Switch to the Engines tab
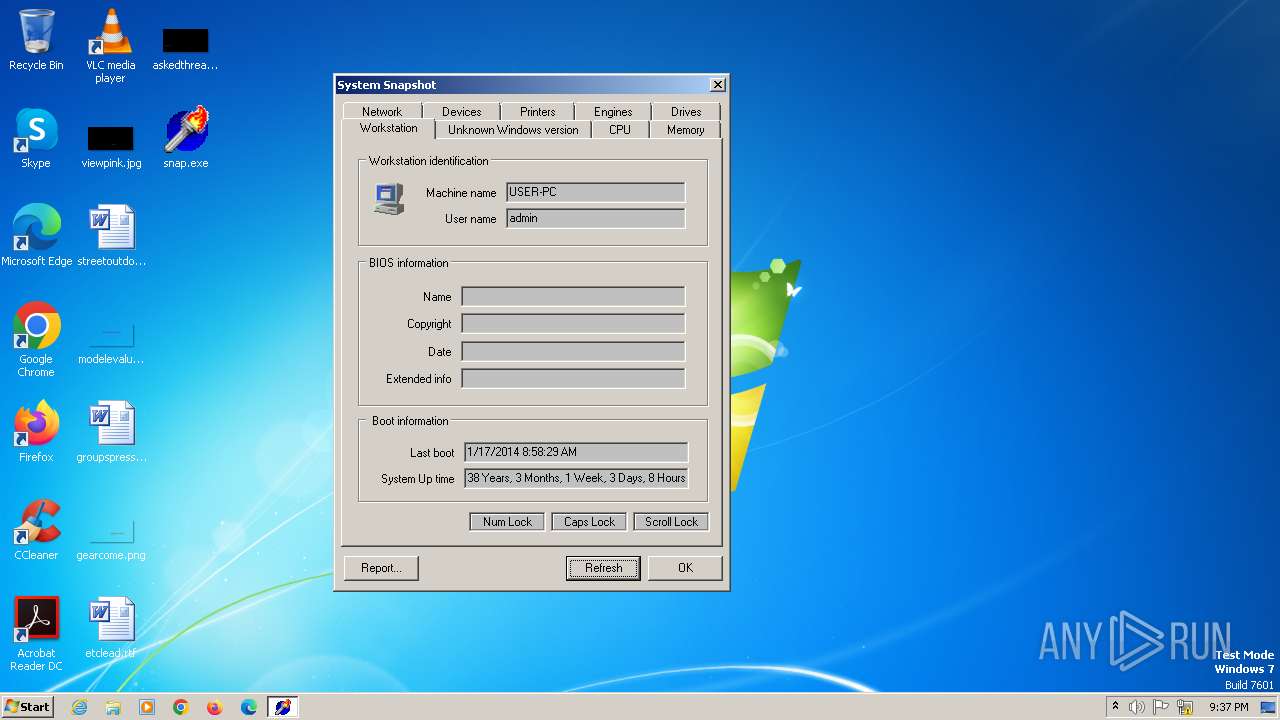The image size is (1280, 720). [x=613, y=112]
